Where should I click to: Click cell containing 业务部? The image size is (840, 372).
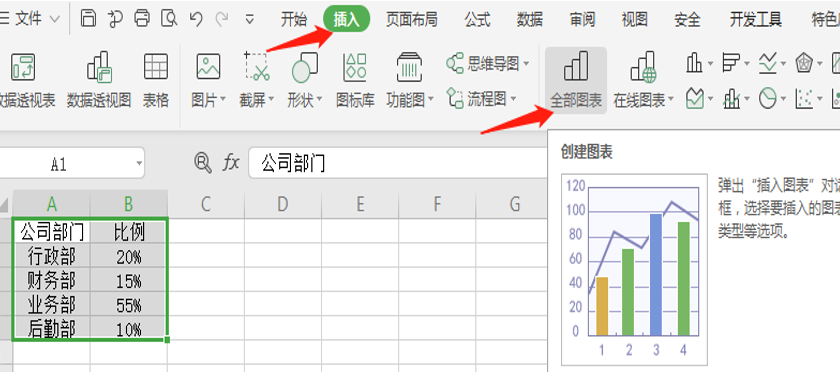51,304
